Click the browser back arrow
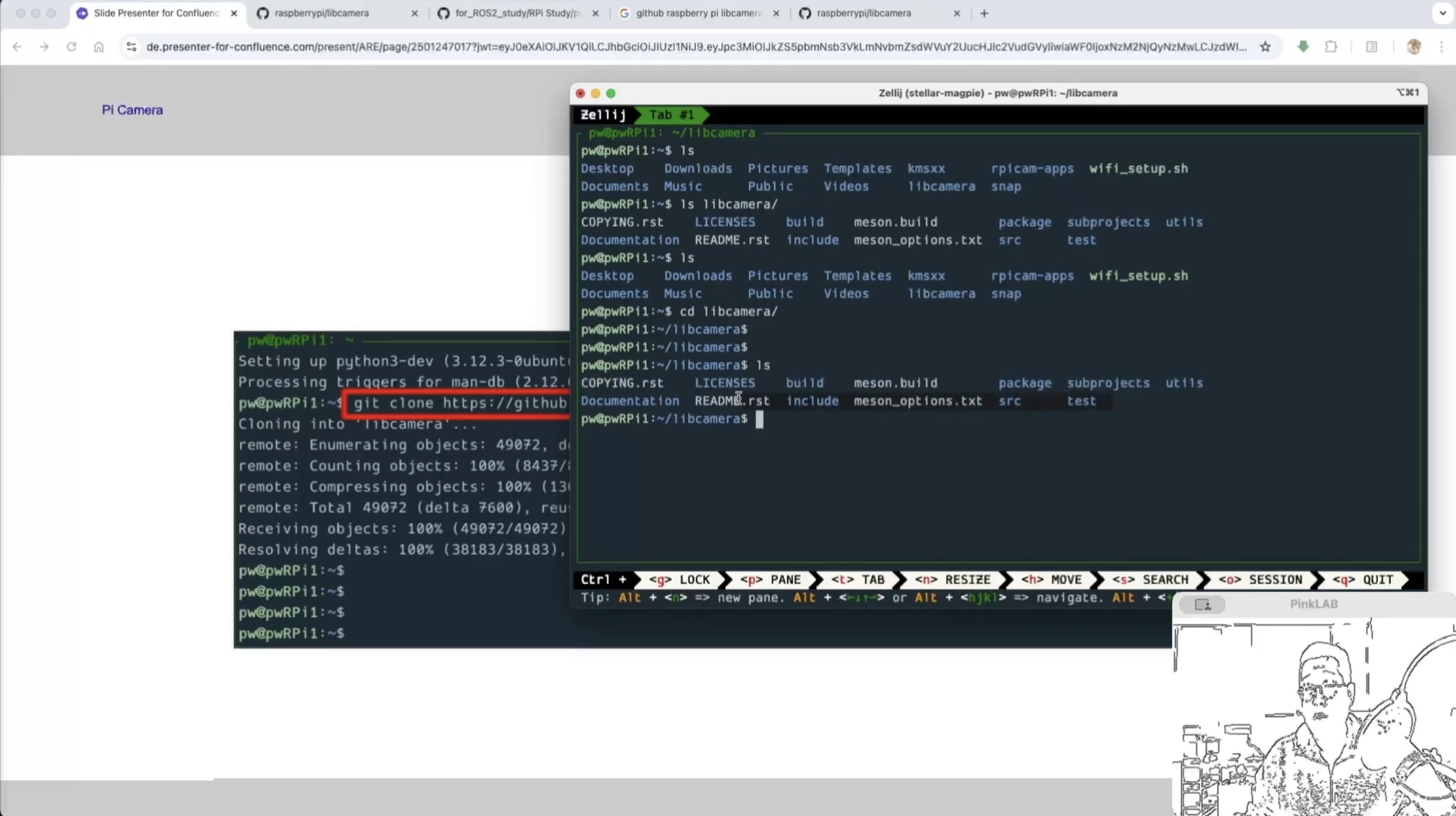This screenshot has height=816, width=1456. (17, 47)
